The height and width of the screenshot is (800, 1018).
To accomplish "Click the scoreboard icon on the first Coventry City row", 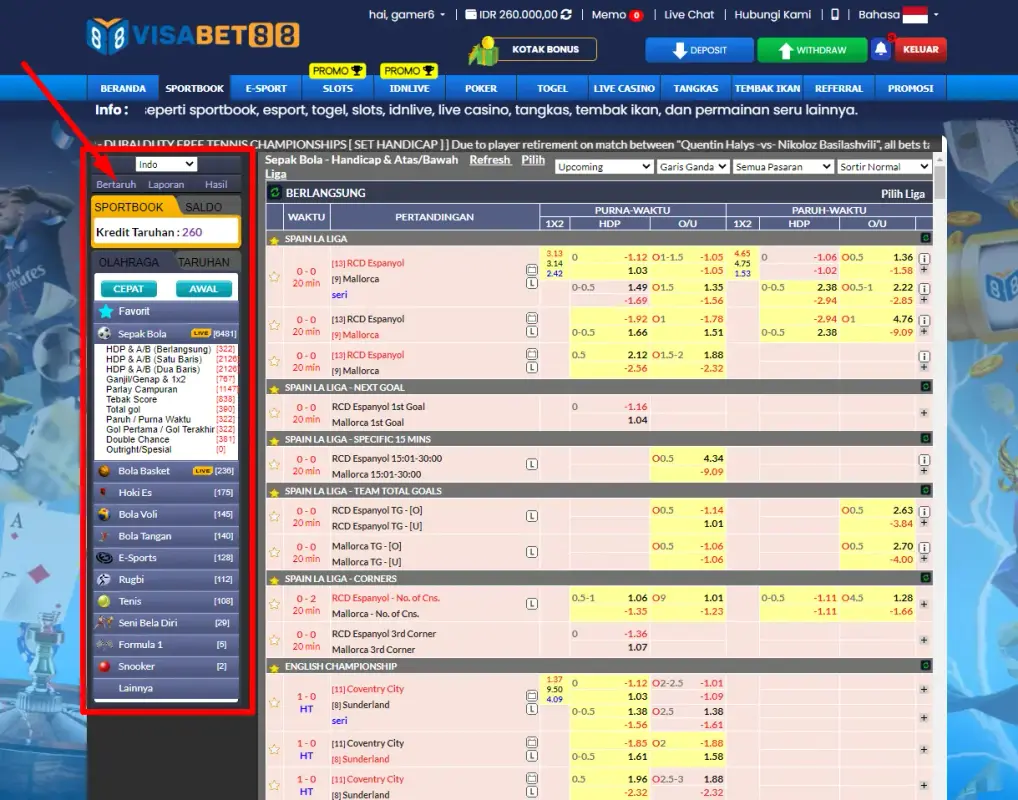I will point(532,695).
